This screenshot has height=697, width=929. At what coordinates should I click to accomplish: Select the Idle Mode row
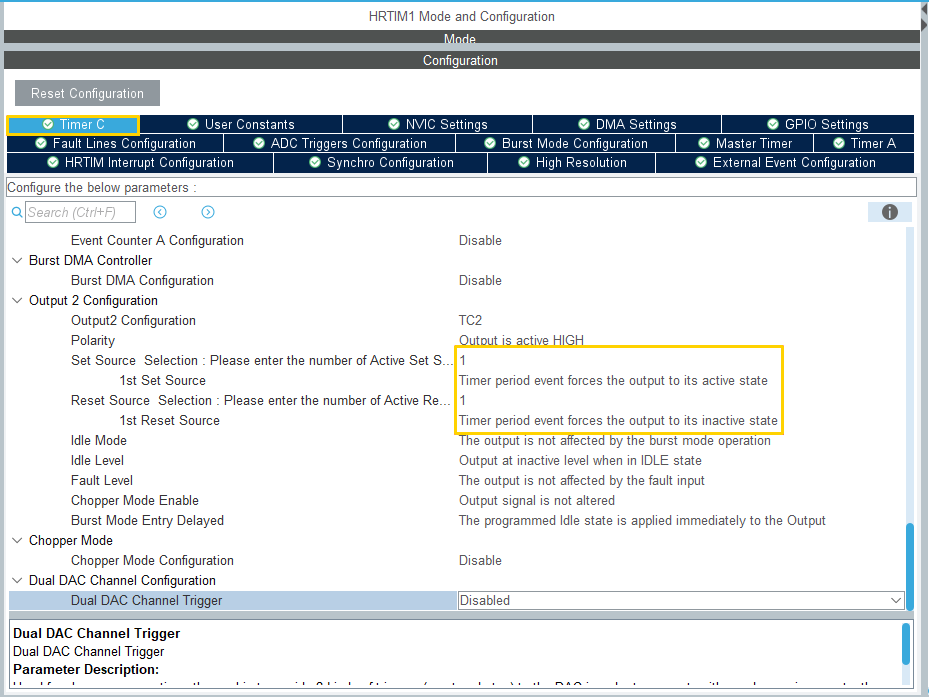coord(456,440)
